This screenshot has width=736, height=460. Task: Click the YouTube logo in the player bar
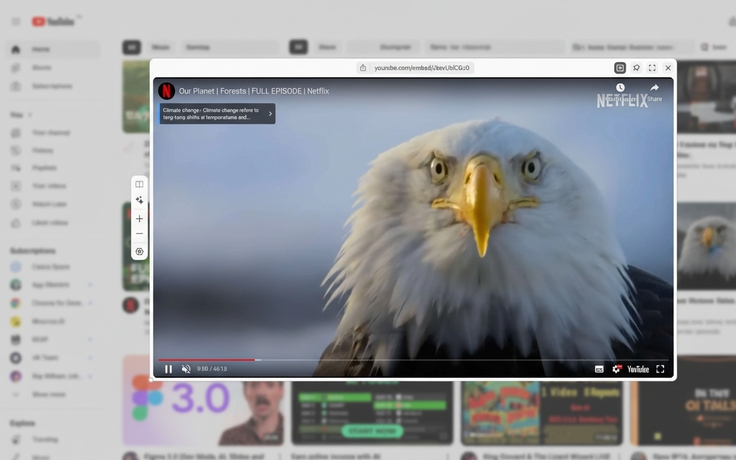coord(638,369)
